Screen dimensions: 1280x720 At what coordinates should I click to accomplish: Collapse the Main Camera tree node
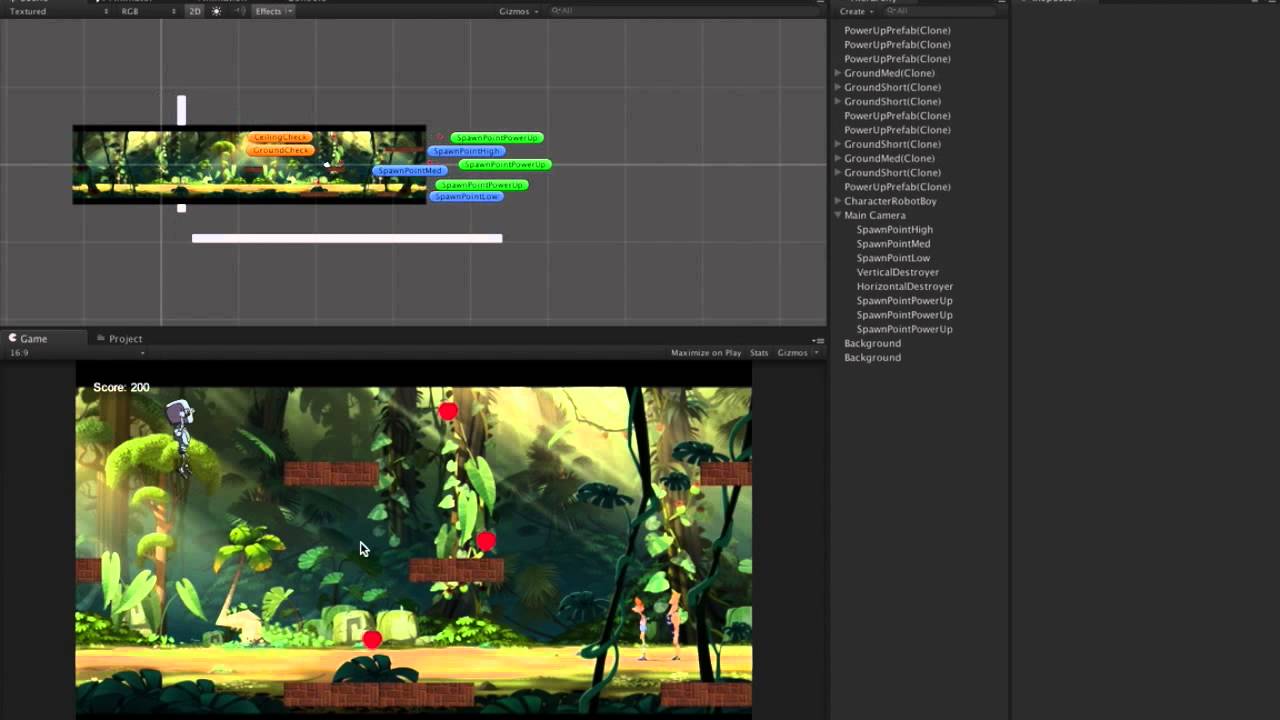tap(838, 215)
